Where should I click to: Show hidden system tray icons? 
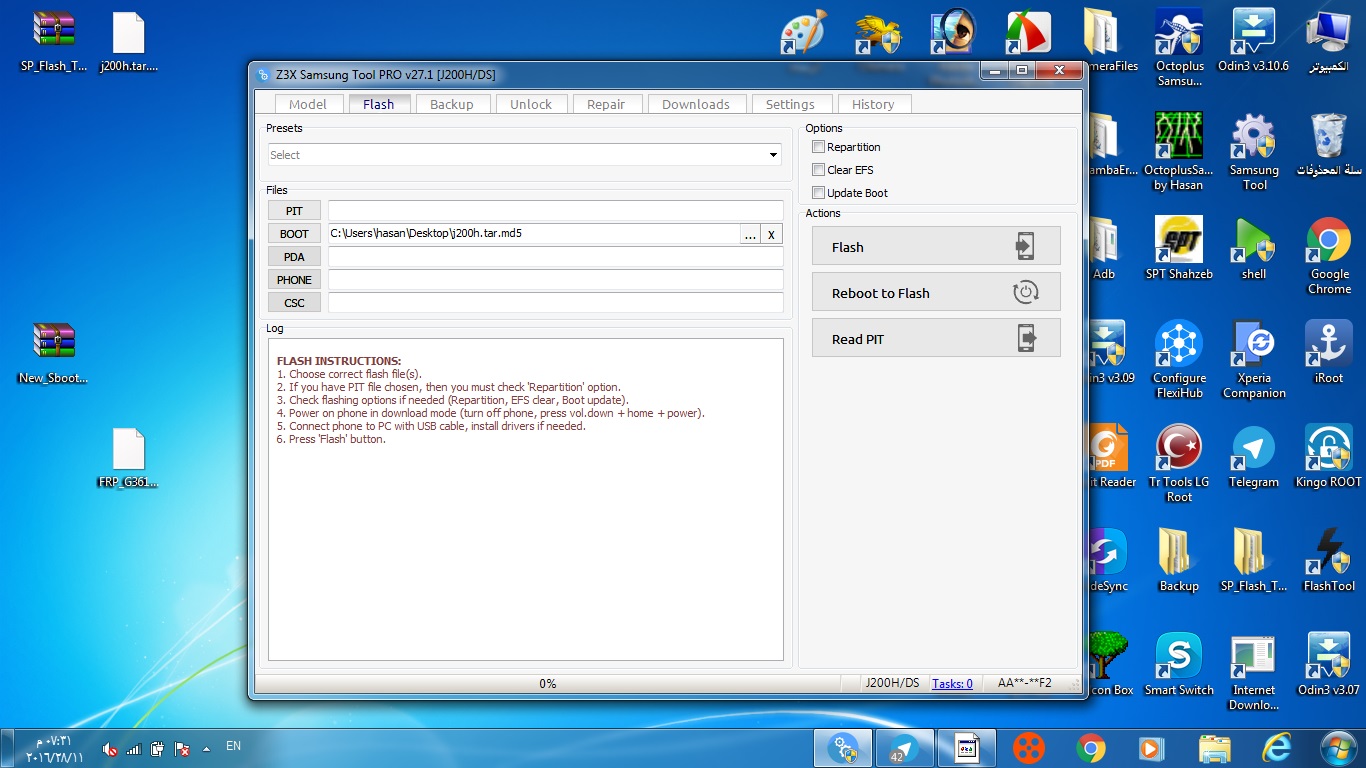(207, 748)
